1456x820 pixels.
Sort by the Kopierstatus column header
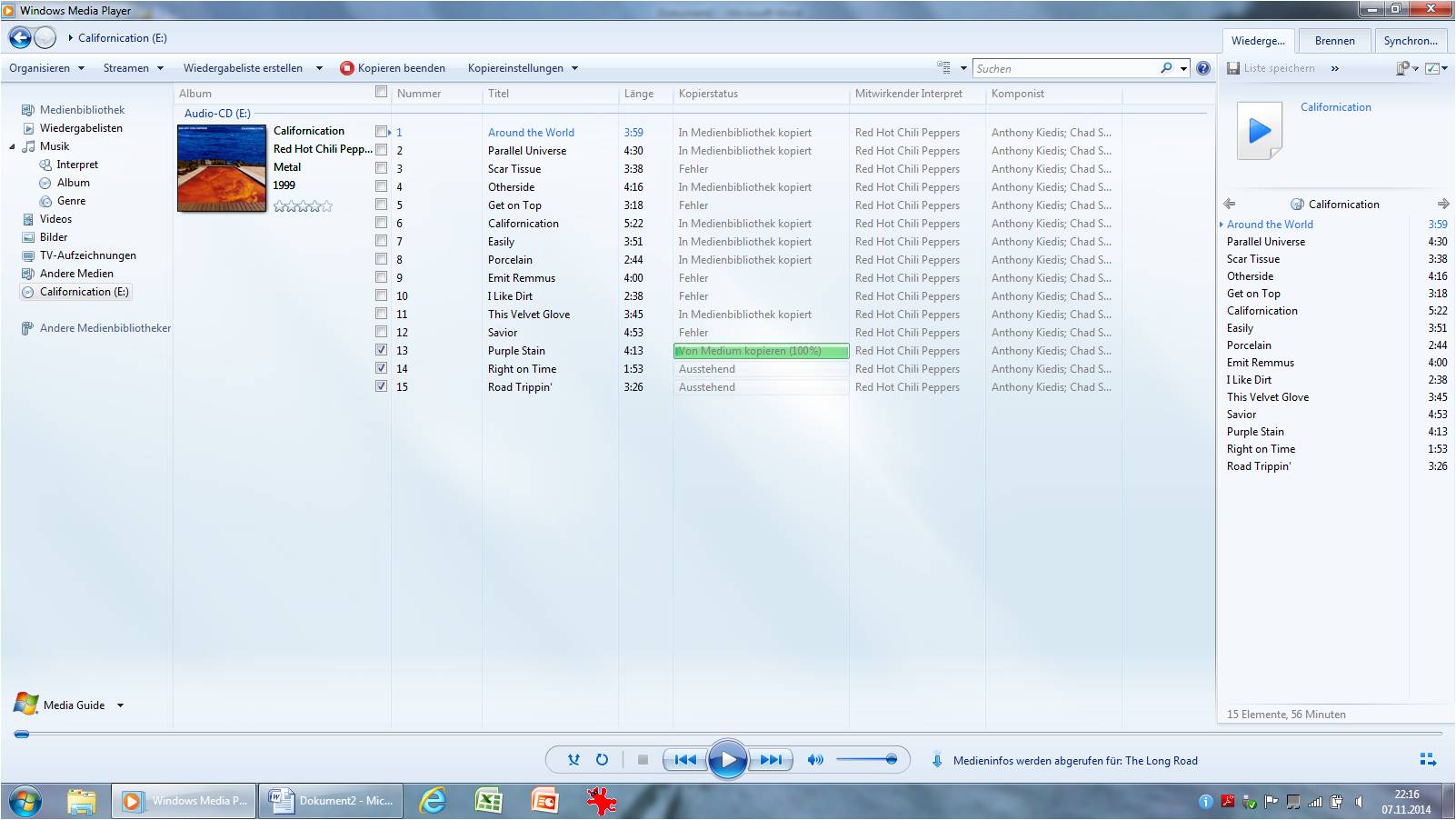point(761,94)
